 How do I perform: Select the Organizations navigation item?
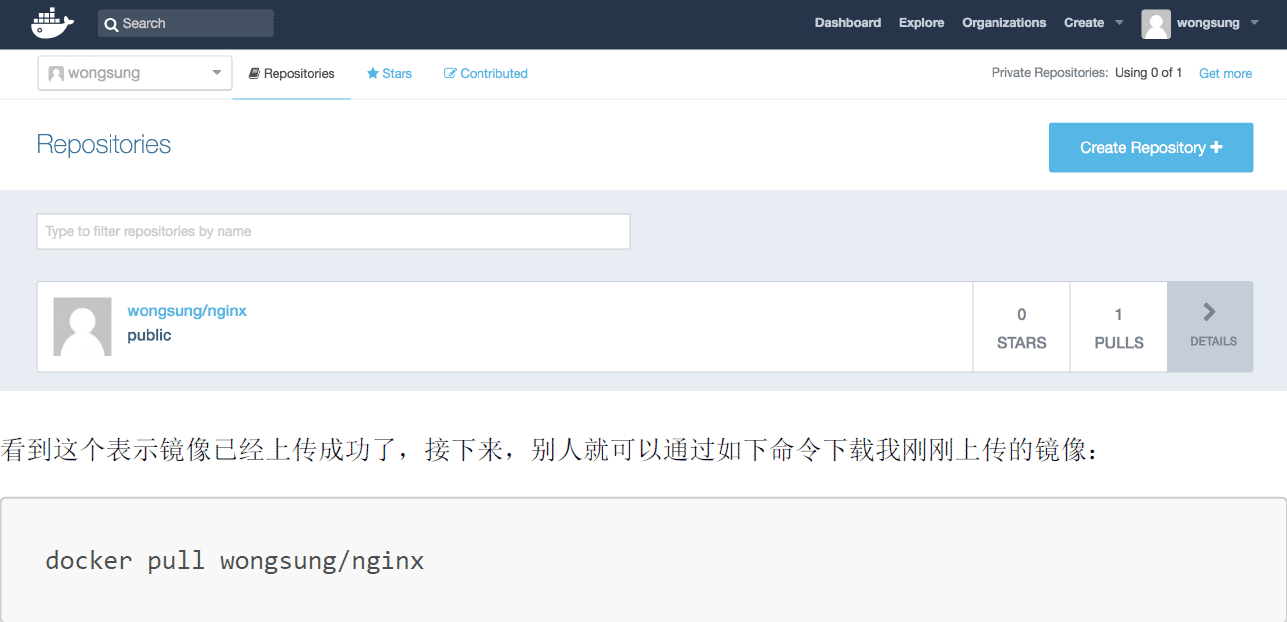point(1004,22)
